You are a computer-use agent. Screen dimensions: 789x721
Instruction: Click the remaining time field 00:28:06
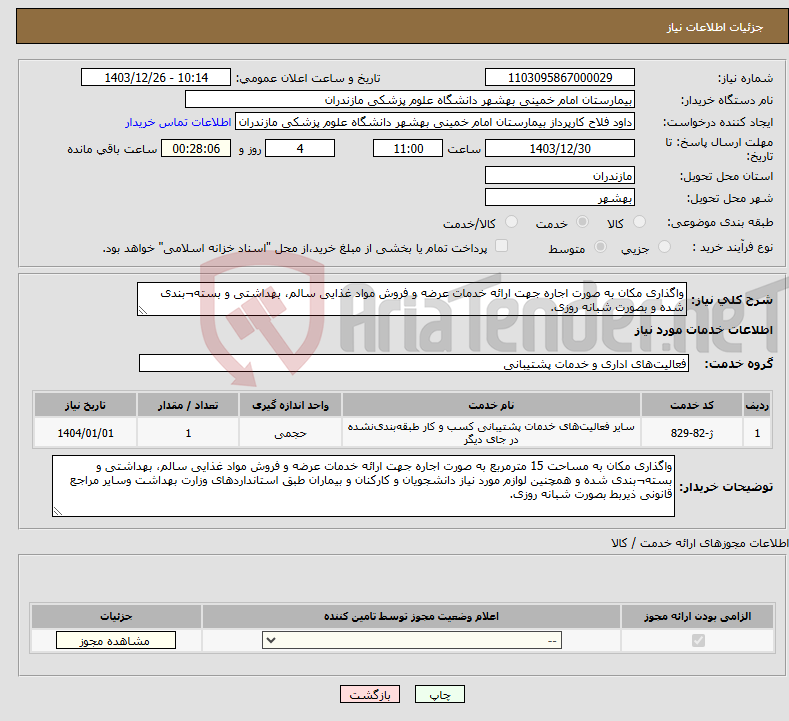[196, 148]
